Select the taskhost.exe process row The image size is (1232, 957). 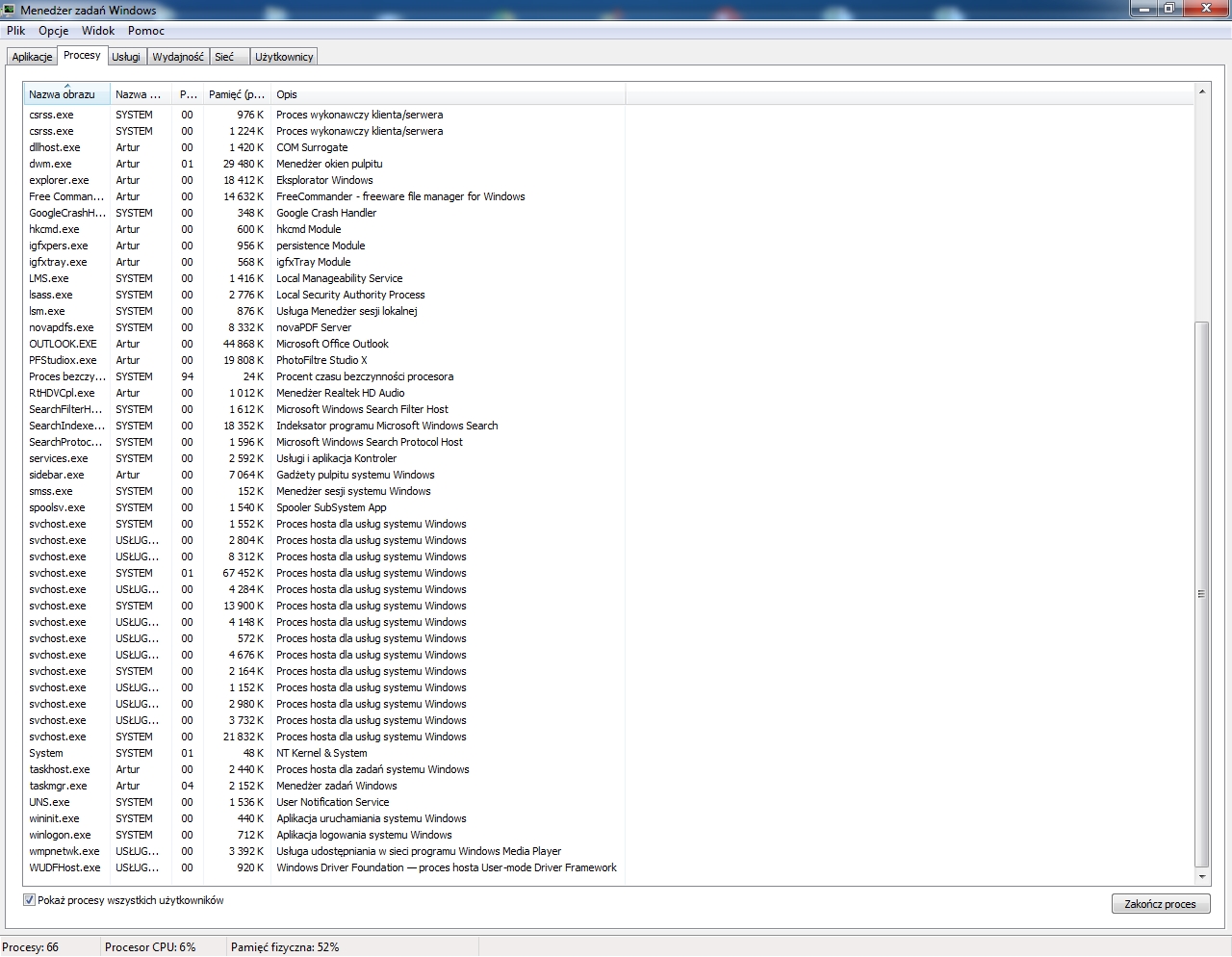[x=324, y=769]
